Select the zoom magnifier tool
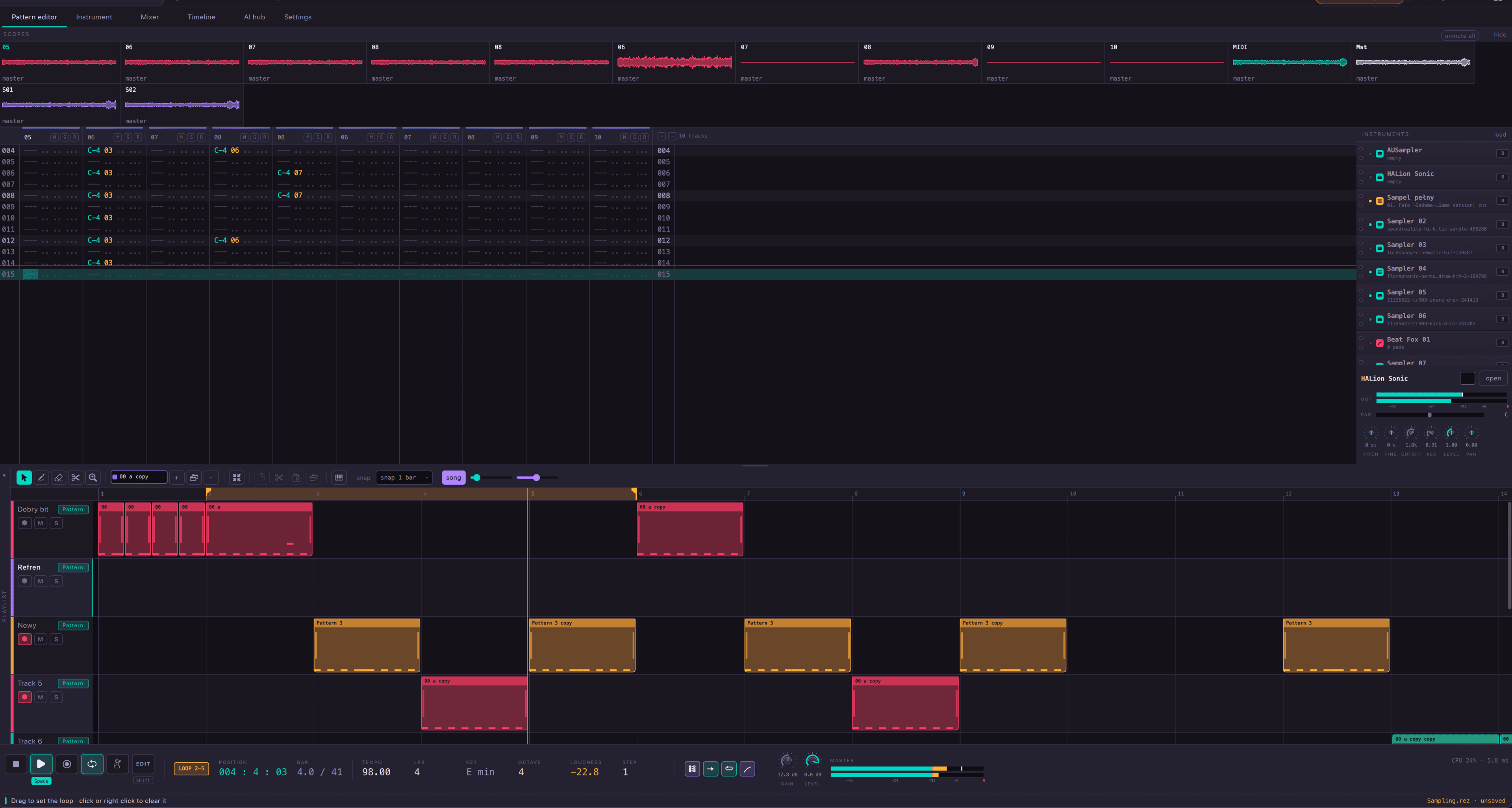1512x808 pixels. coord(93,478)
